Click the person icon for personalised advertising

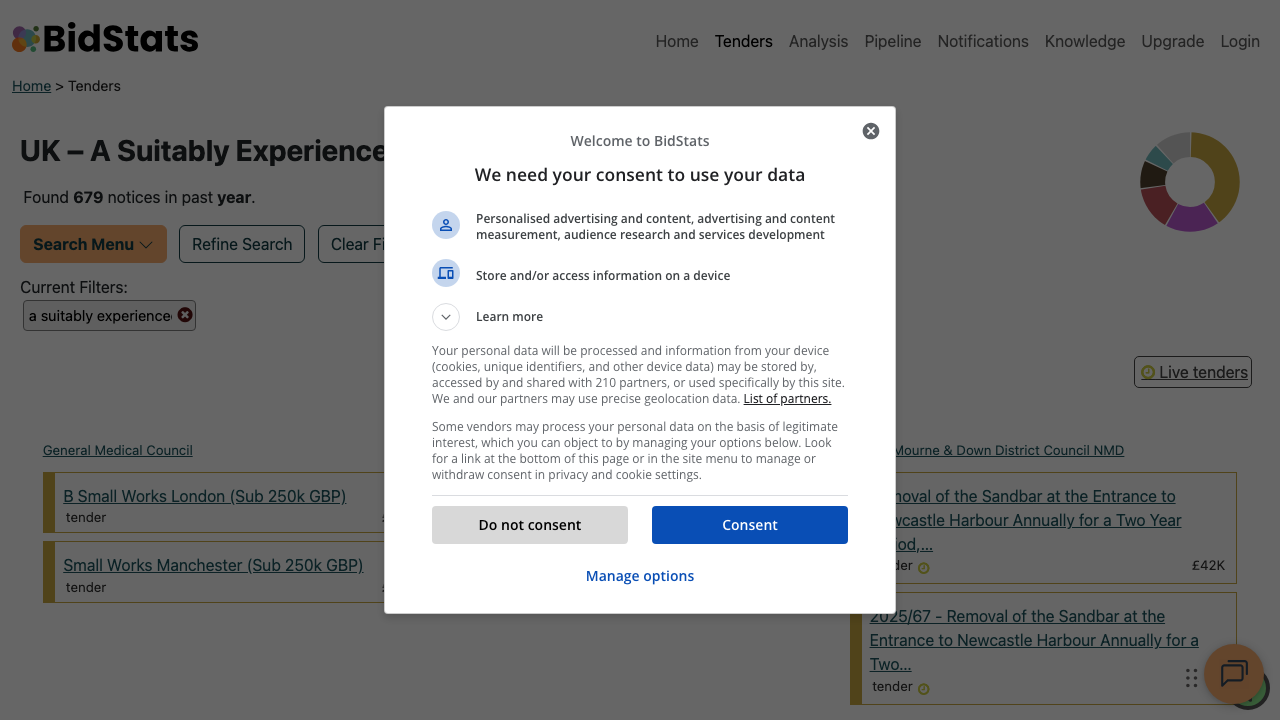[446, 225]
